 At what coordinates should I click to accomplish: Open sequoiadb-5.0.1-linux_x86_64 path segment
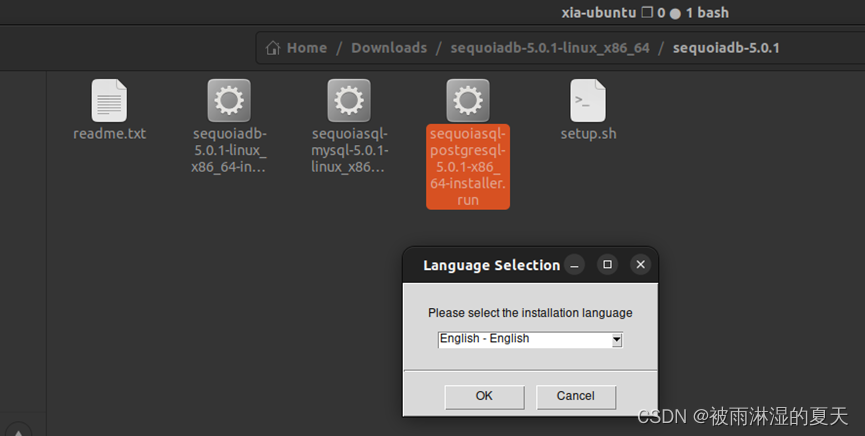pos(550,48)
